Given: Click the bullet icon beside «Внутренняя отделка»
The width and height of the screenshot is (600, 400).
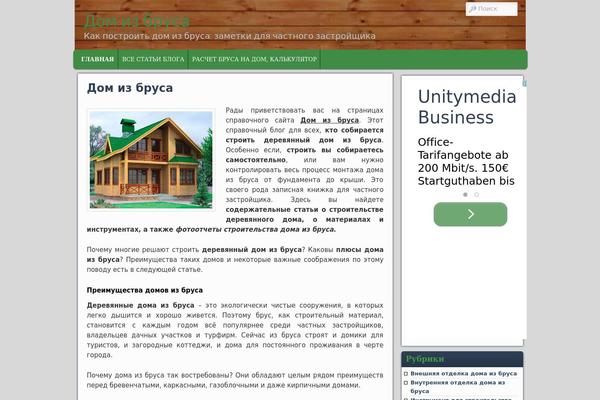Looking at the screenshot, I should 406,382.
